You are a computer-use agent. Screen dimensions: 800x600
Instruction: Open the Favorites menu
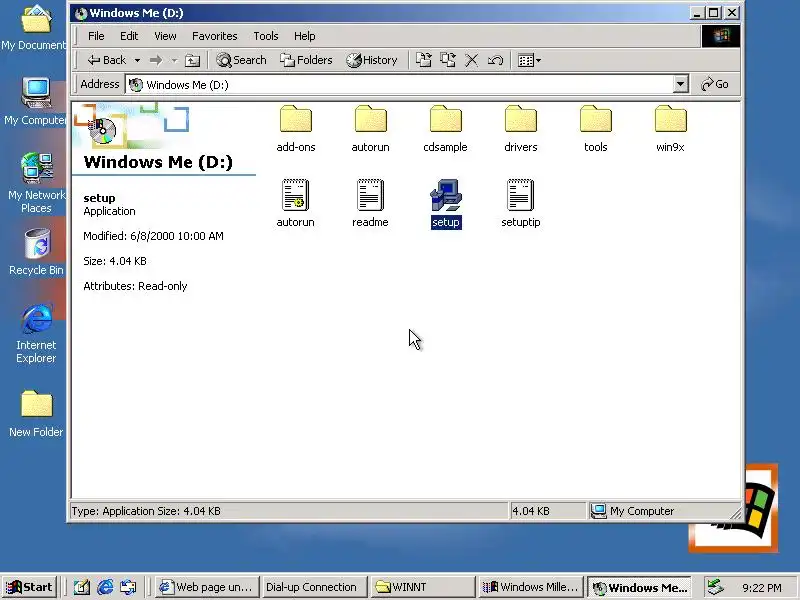(215, 36)
